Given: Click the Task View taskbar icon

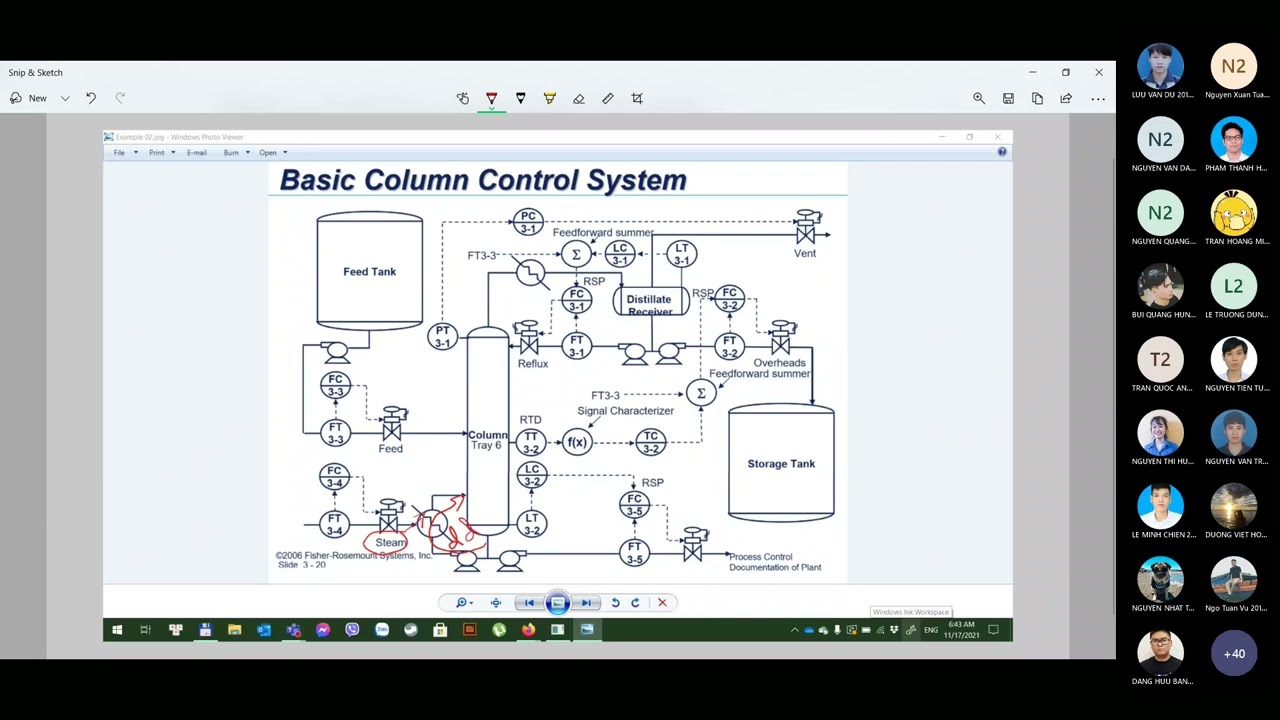Looking at the screenshot, I should tap(145, 629).
